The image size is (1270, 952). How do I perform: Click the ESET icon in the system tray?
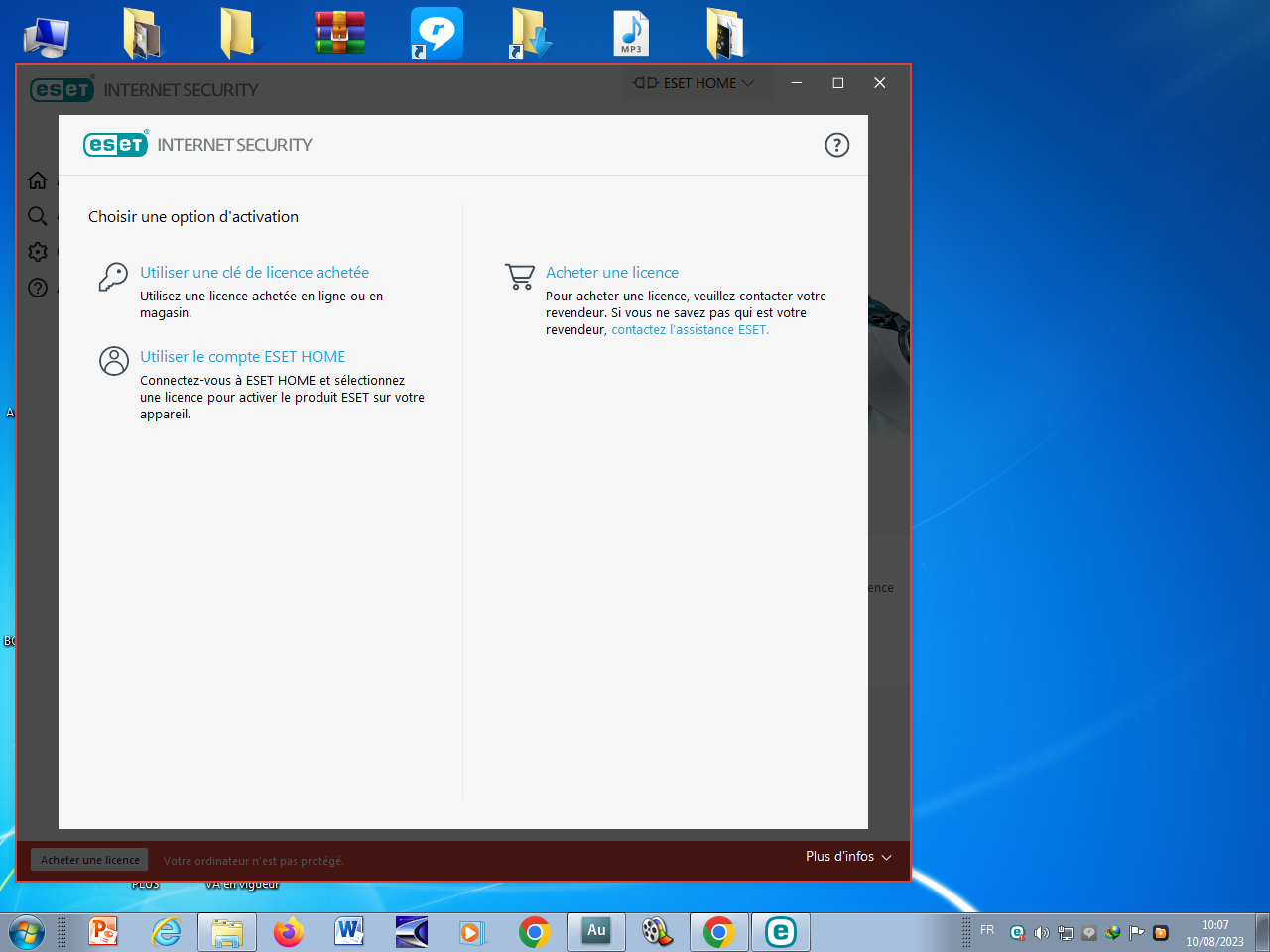(1017, 933)
